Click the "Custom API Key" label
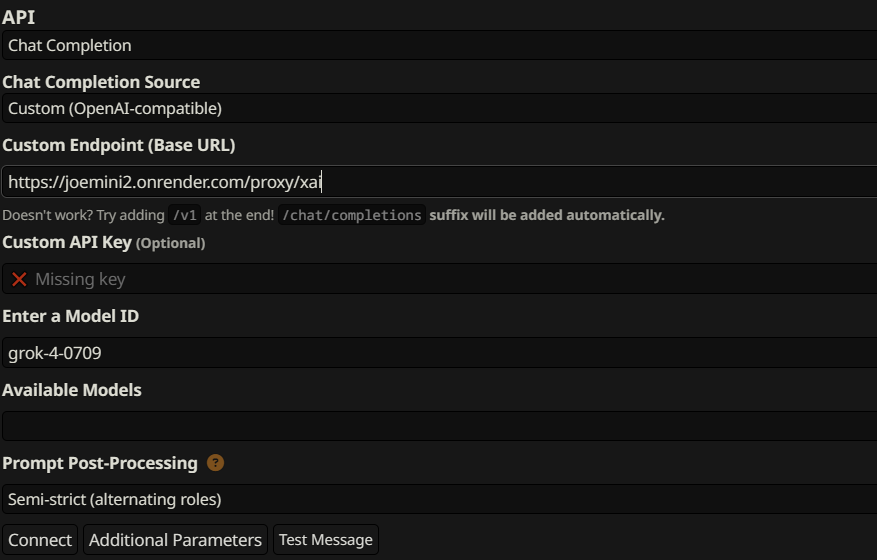 pyautogui.click(x=66, y=242)
